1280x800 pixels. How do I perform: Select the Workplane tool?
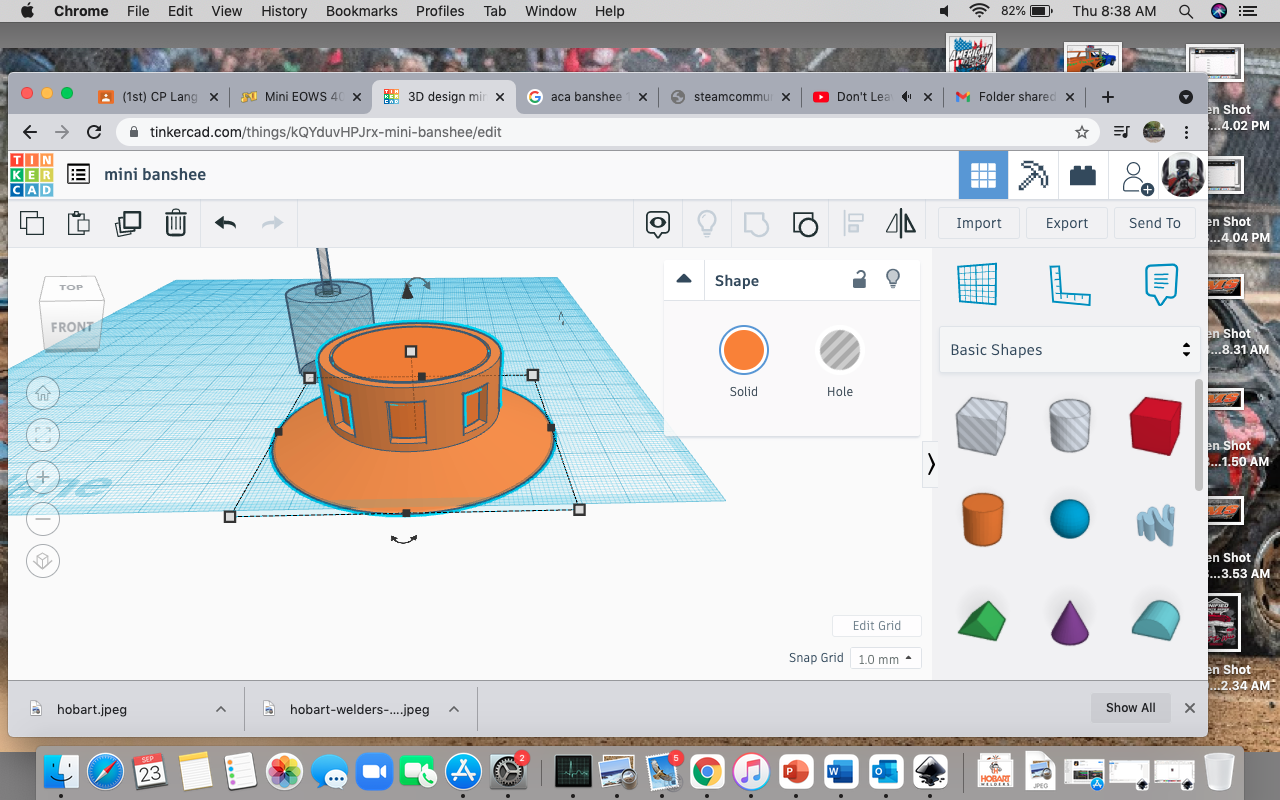[978, 284]
